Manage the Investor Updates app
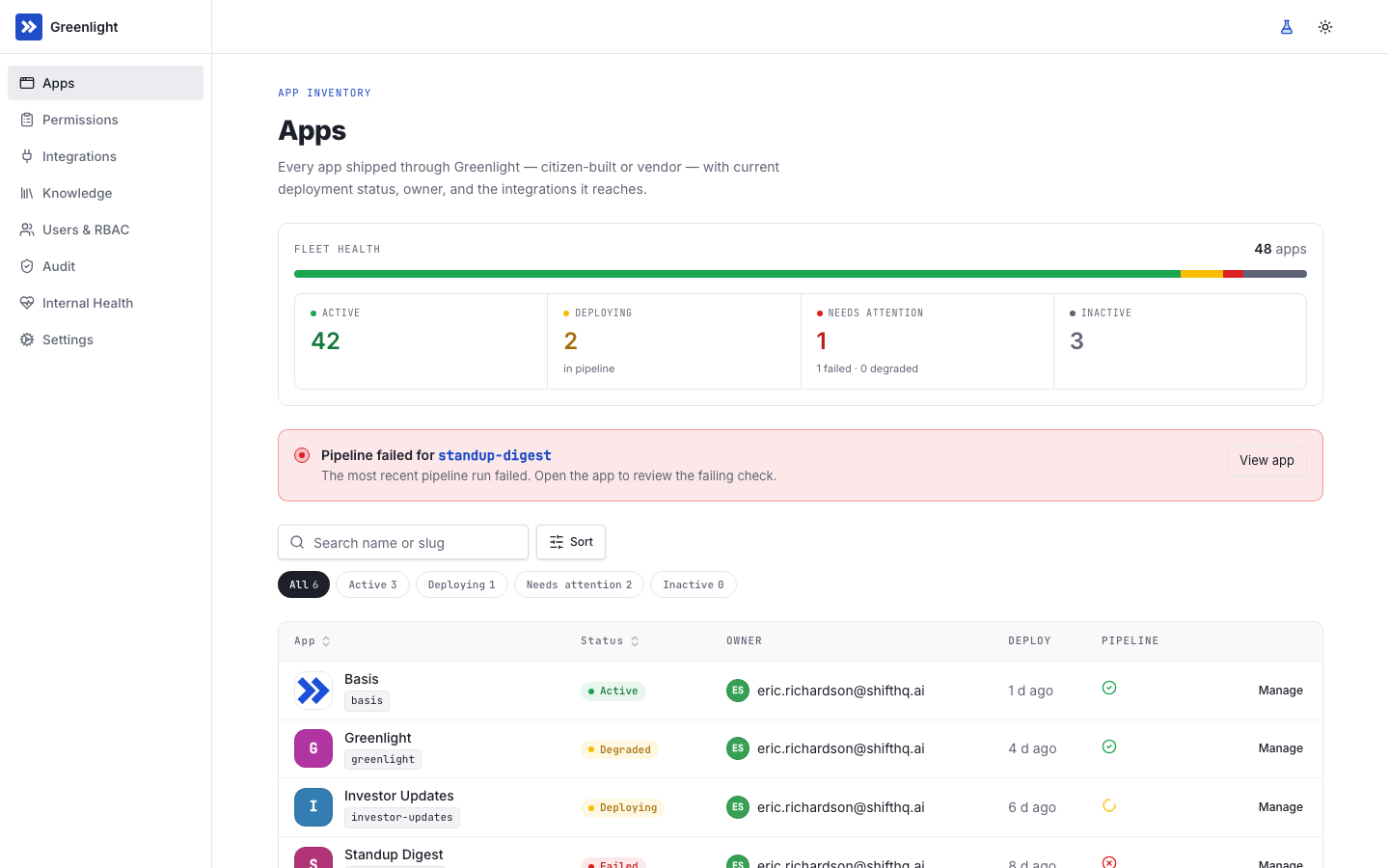 (x=1280, y=807)
